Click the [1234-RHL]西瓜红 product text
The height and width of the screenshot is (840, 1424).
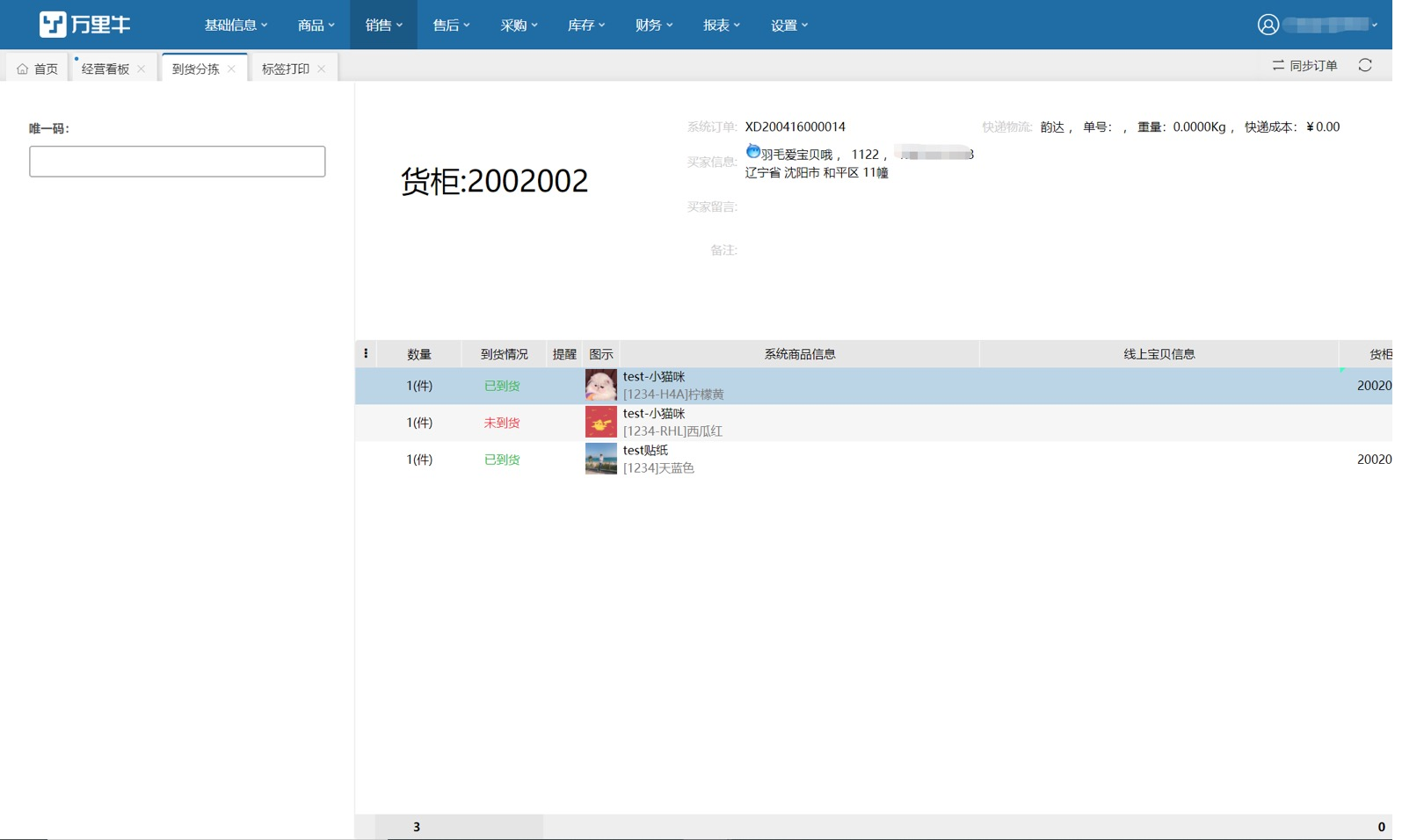tap(672, 431)
